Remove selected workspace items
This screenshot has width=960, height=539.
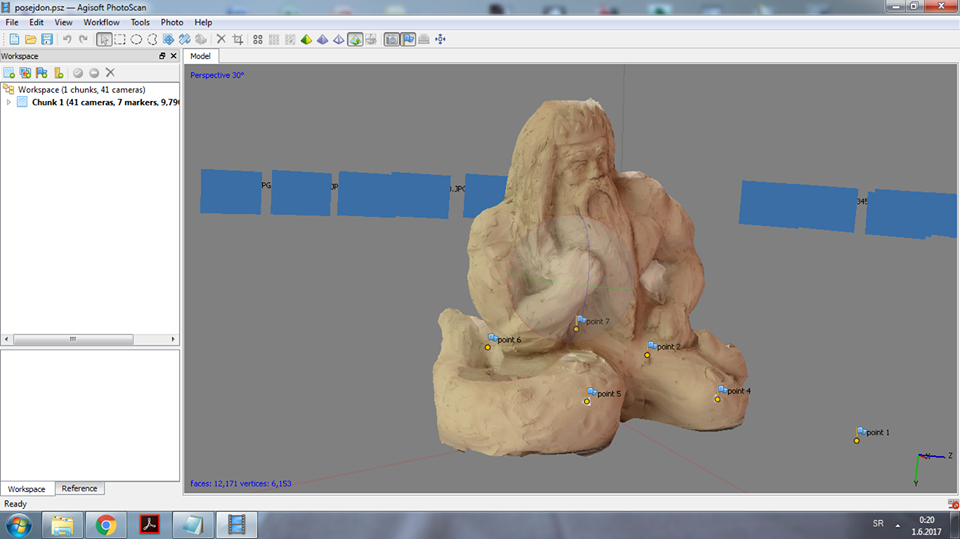click(x=110, y=72)
